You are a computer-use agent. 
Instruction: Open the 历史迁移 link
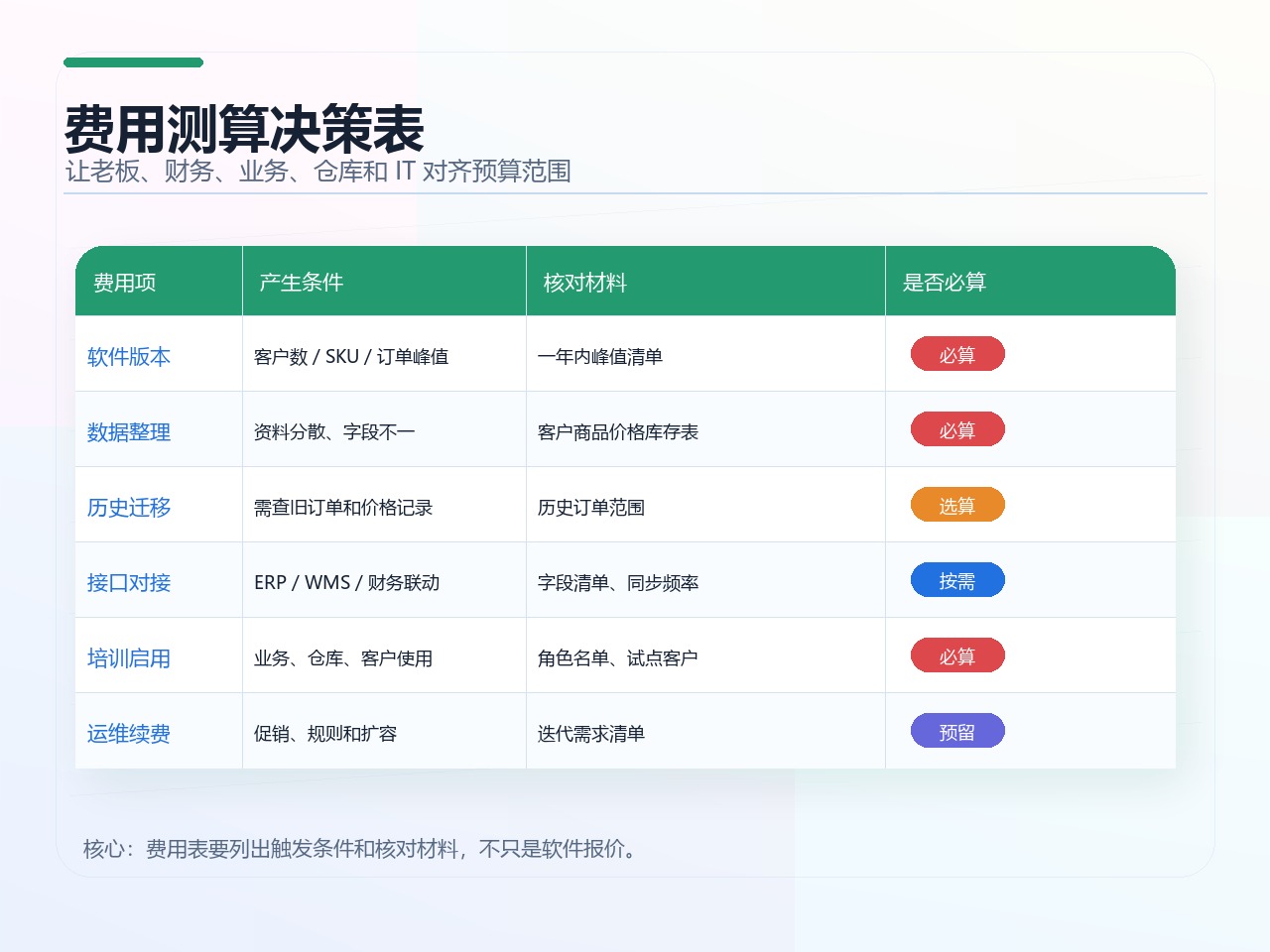point(129,508)
